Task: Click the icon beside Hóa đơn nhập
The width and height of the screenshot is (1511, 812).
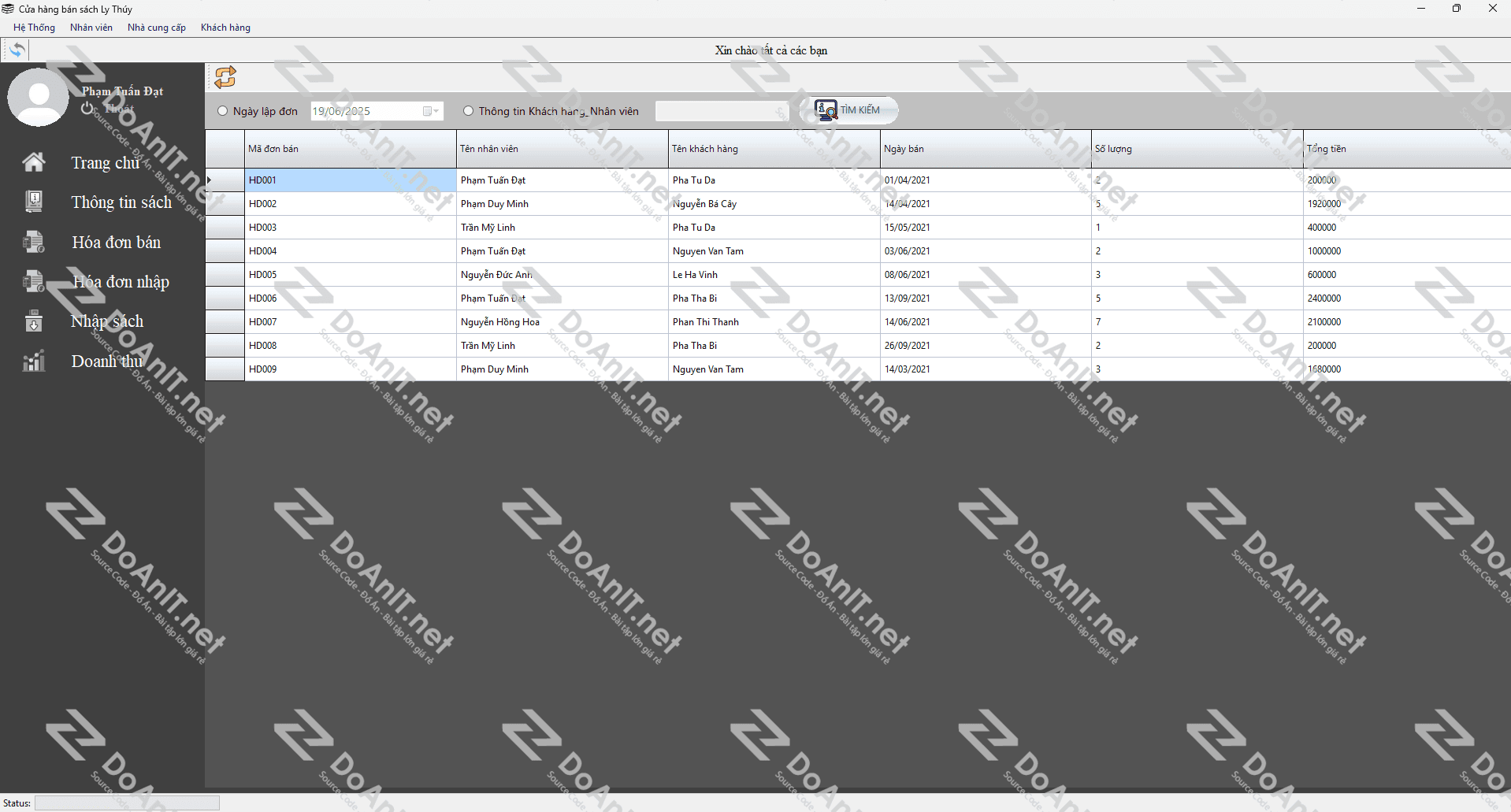Action: point(33,281)
